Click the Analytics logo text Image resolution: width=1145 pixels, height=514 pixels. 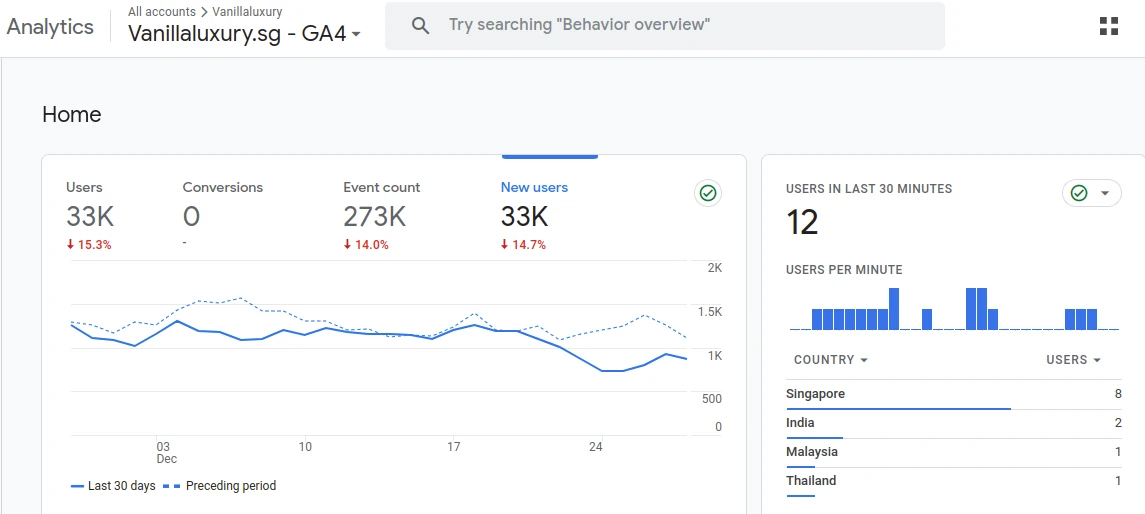coord(50,27)
